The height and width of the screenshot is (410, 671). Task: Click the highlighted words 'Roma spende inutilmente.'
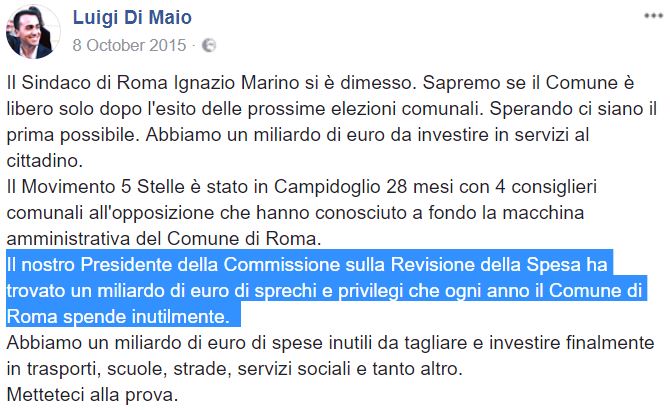(118, 317)
